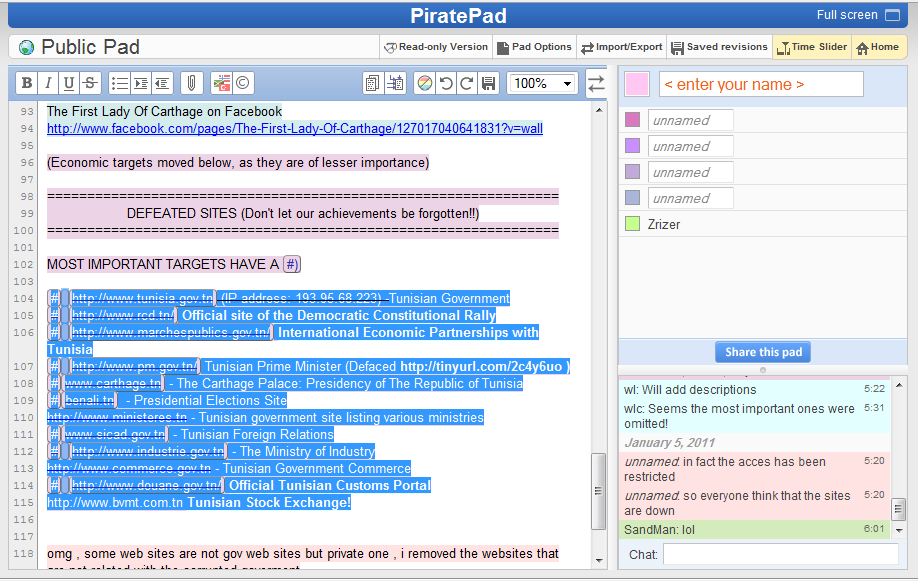Open the www.tunisia.gov.tn link
918x581 pixels.
[143, 299]
